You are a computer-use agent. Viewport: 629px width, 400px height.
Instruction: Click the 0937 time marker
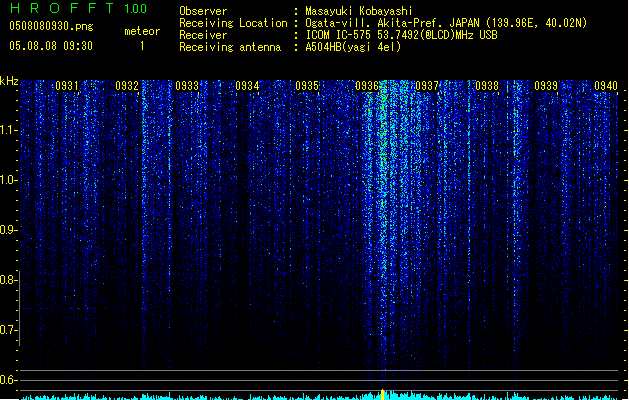coord(427,86)
